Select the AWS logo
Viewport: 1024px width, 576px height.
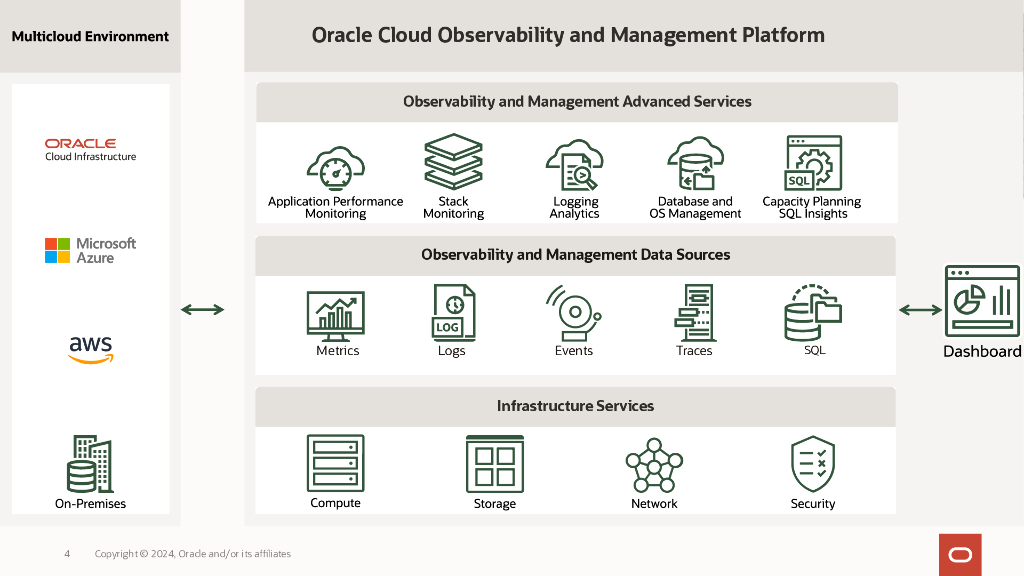click(91, 350)
